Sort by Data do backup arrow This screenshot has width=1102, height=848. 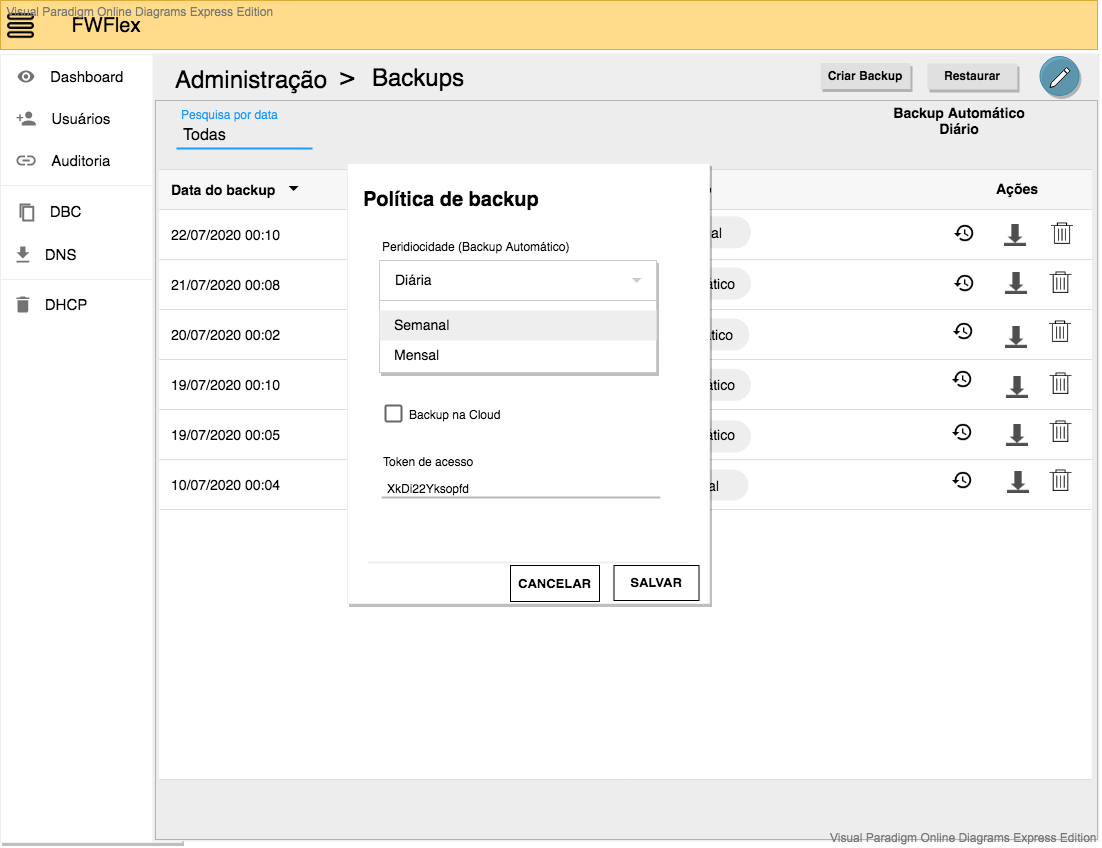pyautogui.click(x=294, y=189)
